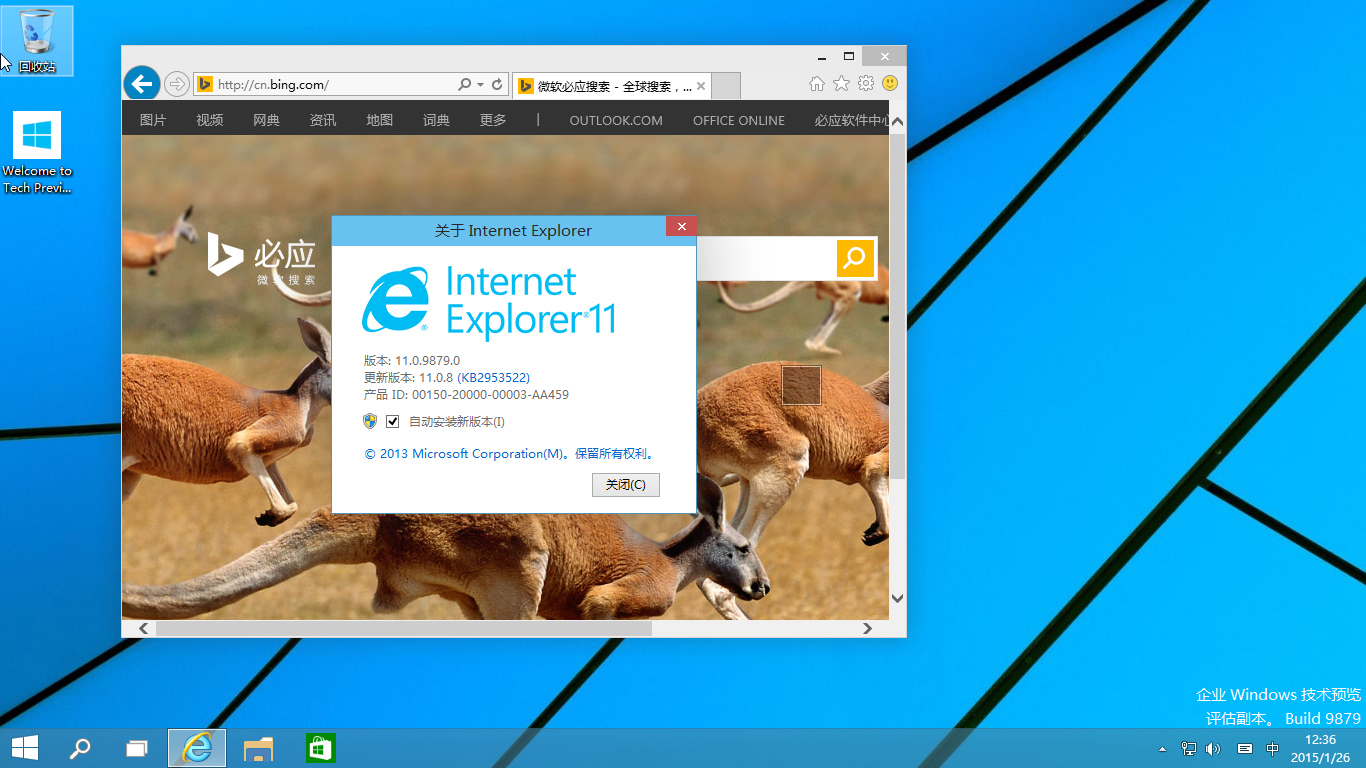
Task: Click the network tray icon
Action: pos(1189,748)
